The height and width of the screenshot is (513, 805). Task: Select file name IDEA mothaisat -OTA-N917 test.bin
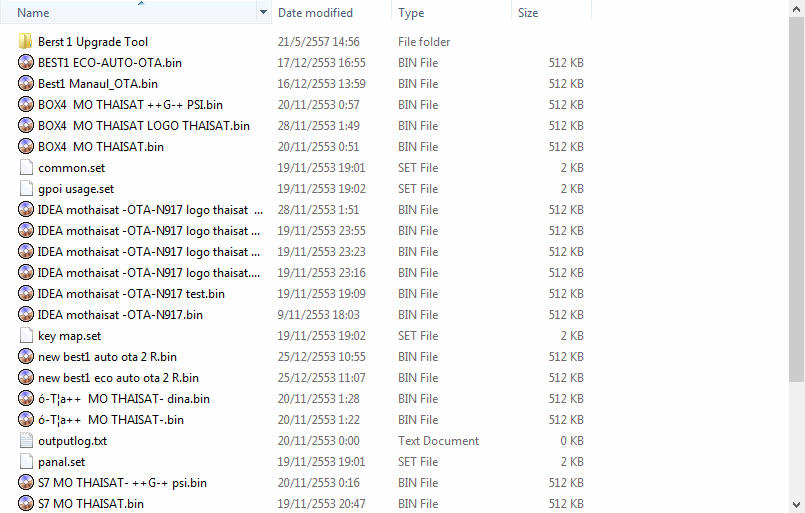click(x=131, y=294)
